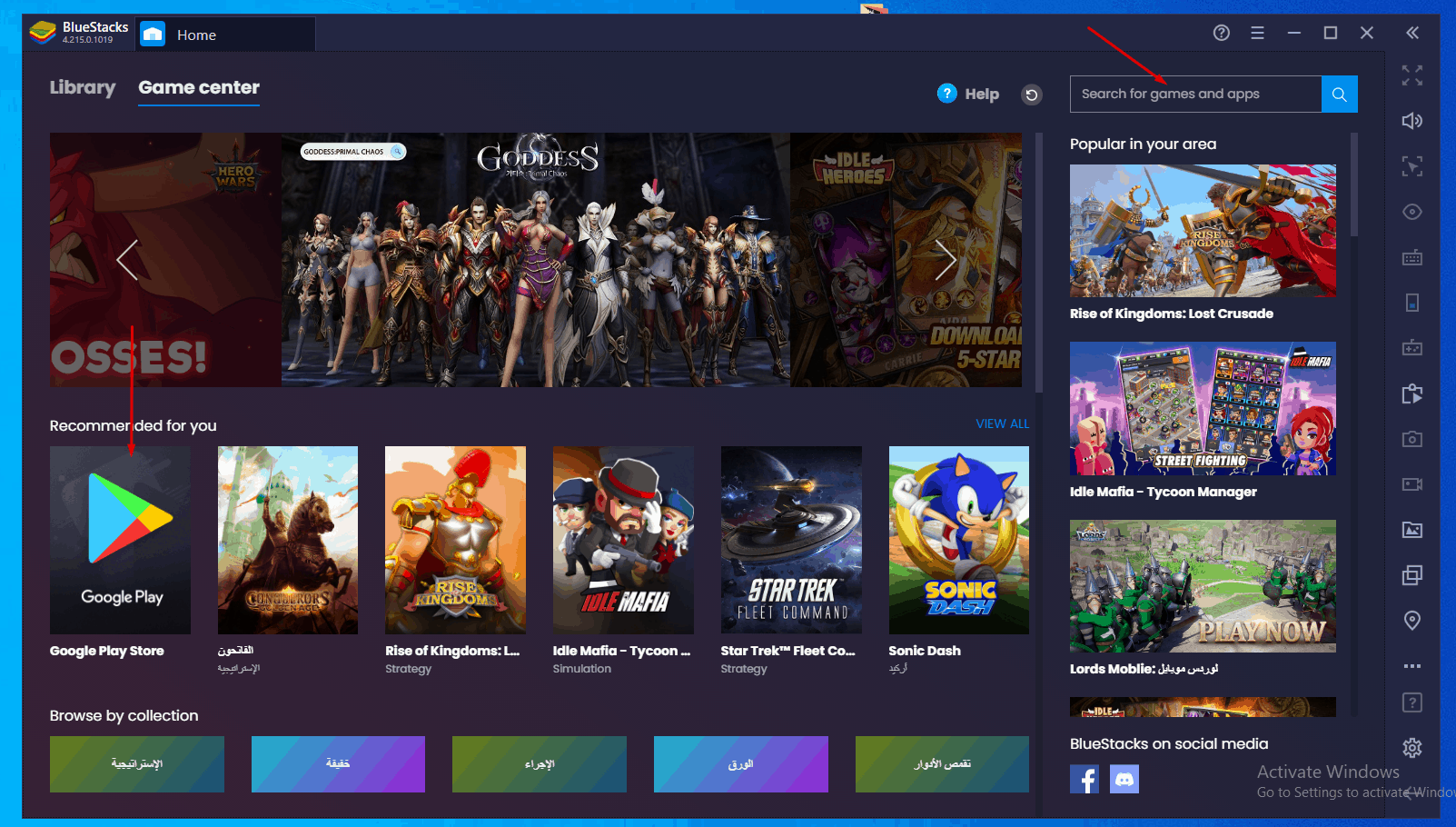
Task: Show next banner with right arrow
Action: pos(946,260)
